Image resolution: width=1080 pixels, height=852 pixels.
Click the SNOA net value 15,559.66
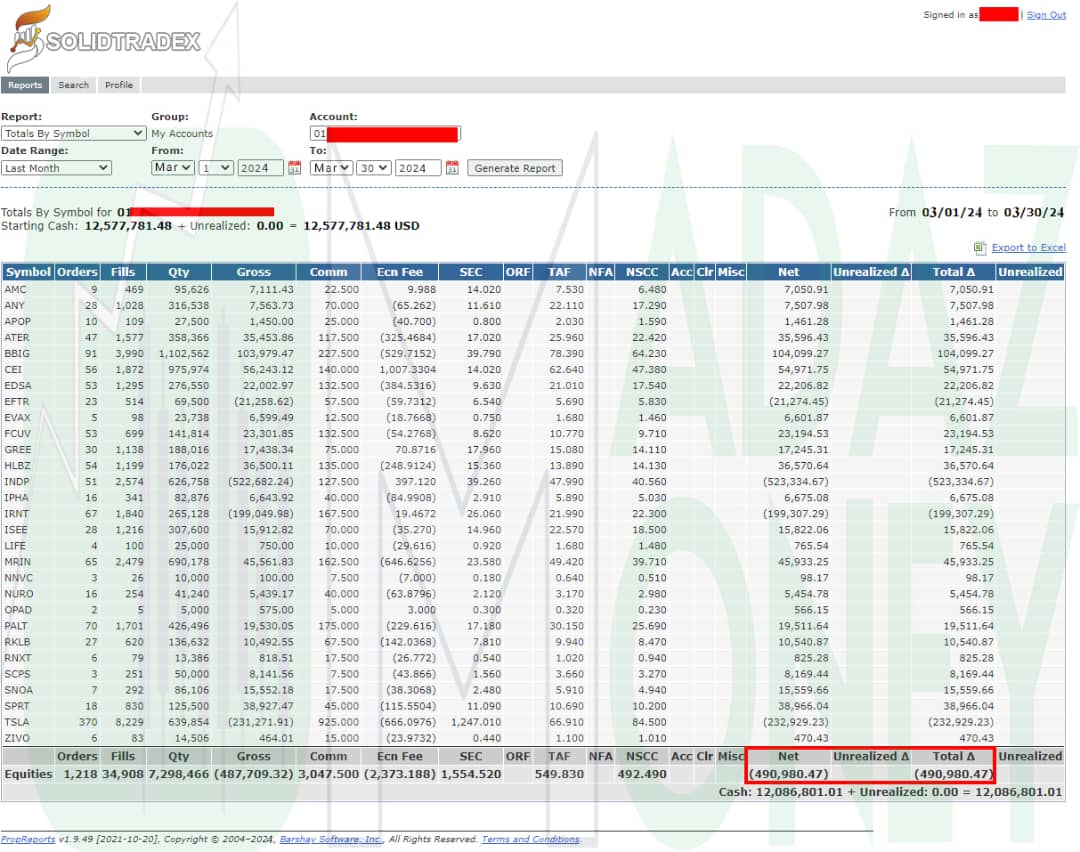pos(803,690)
